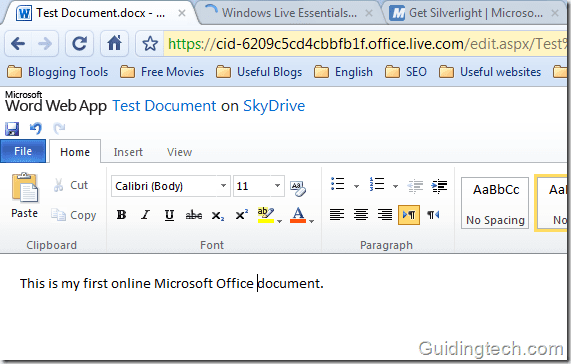
Task: Close the Windows Live Essentials tab
Action: coord(369,13)
